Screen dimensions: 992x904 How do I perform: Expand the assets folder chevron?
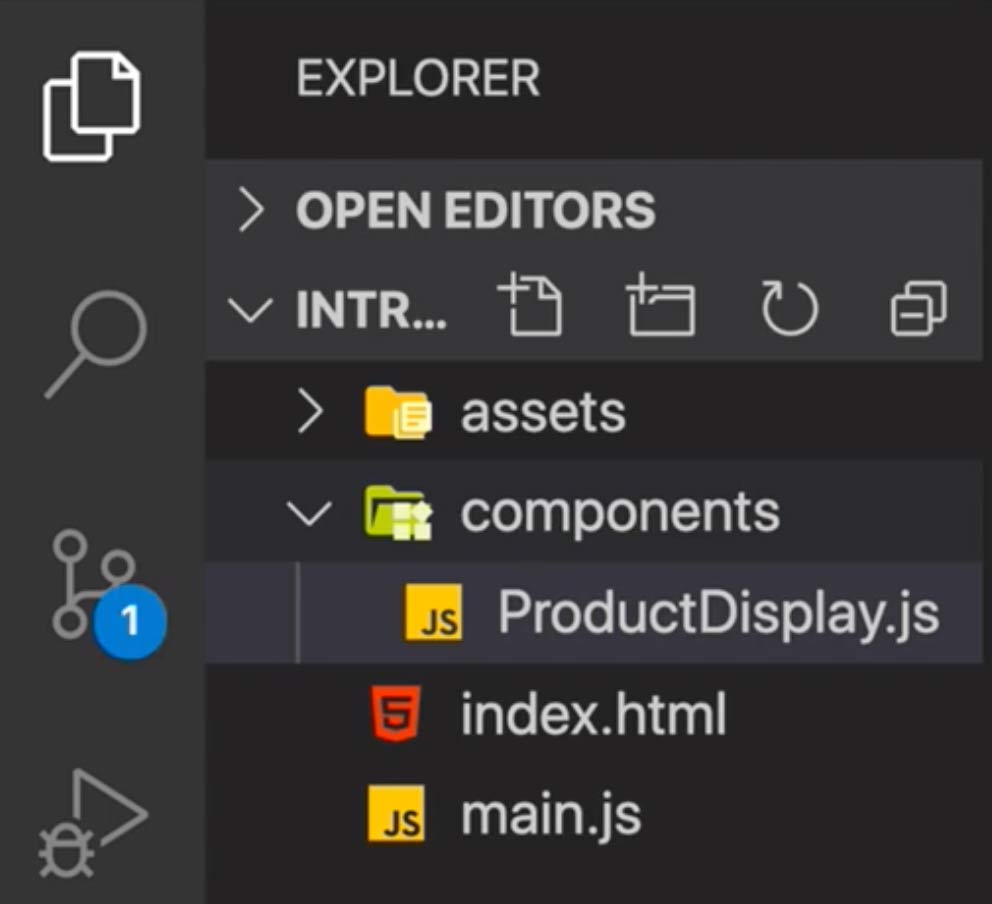310,411
